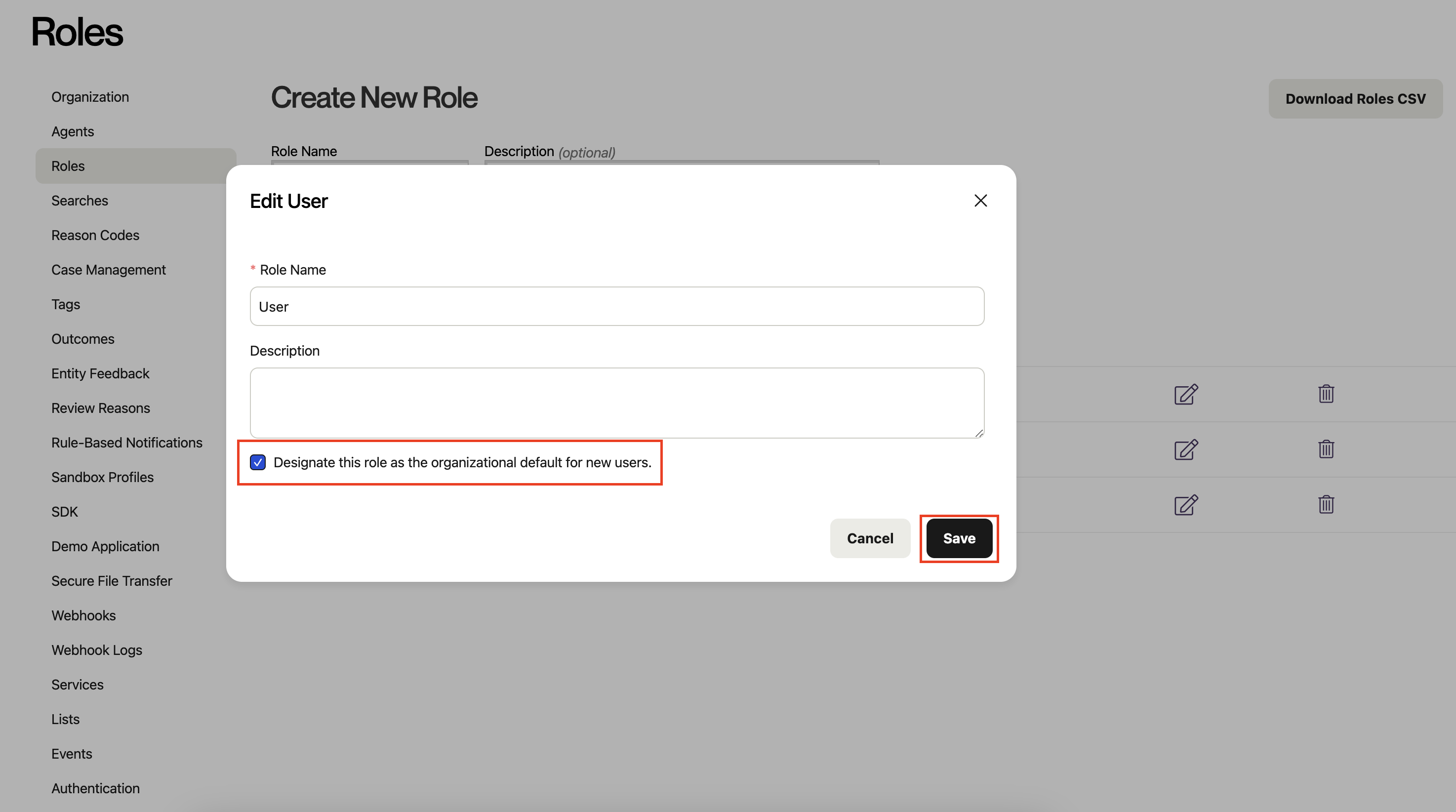The image size is (1456, 812).
Task: Go to Webhook Logs in sidebar
Action: 97,650
